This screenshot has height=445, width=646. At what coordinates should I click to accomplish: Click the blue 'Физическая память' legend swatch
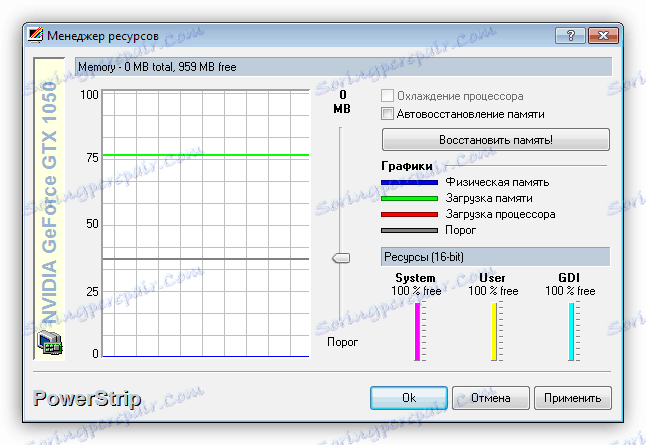409,183
